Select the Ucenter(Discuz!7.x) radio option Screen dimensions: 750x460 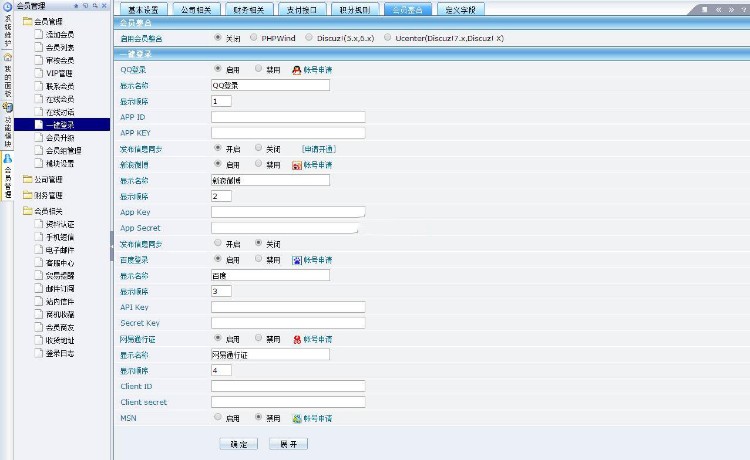387,37
